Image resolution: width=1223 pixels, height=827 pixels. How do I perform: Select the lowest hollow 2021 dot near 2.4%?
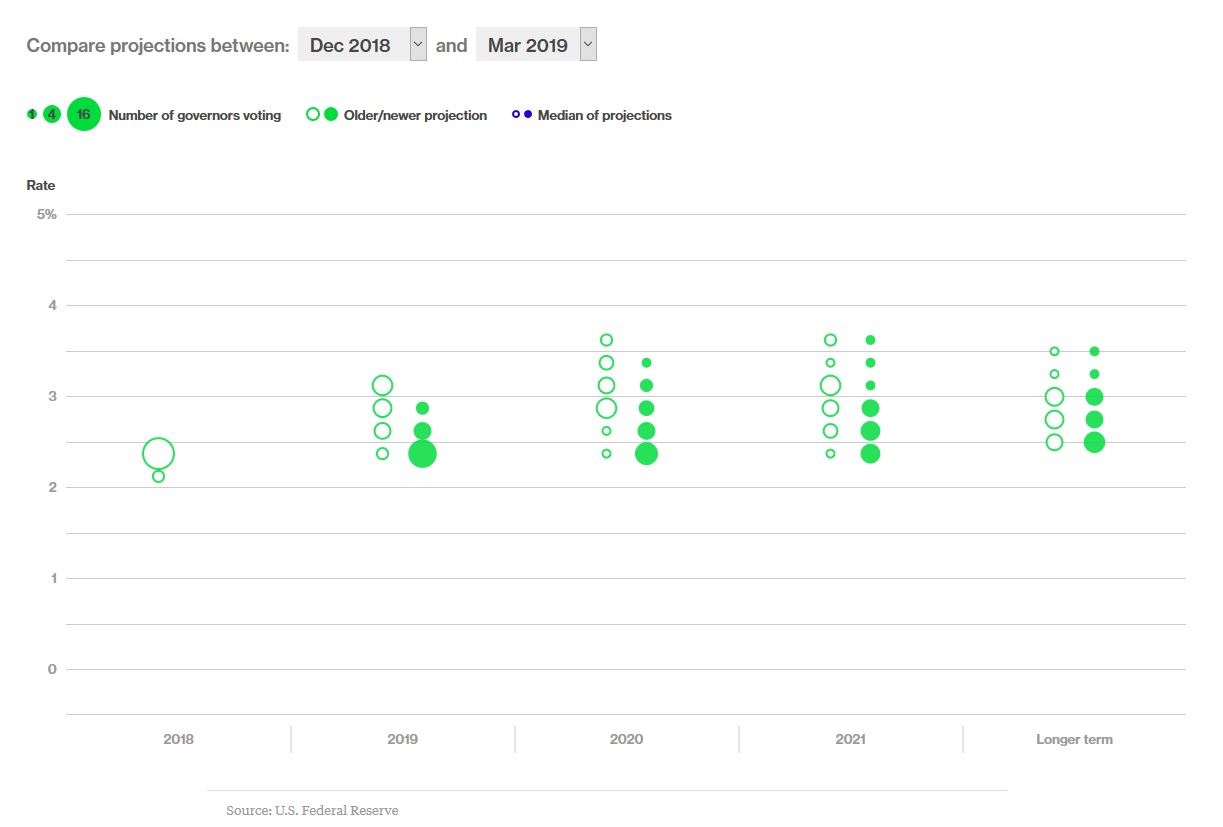(x=830, y=454)
